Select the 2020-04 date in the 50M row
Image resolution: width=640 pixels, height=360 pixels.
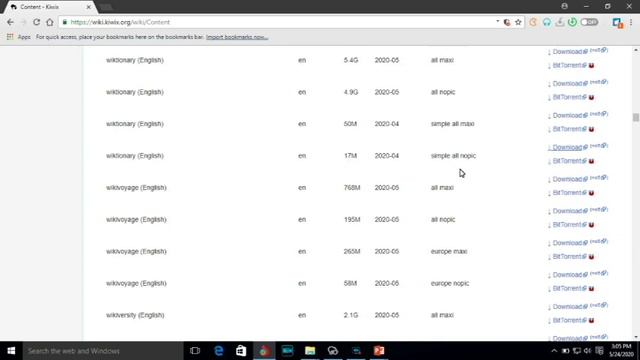387,124
